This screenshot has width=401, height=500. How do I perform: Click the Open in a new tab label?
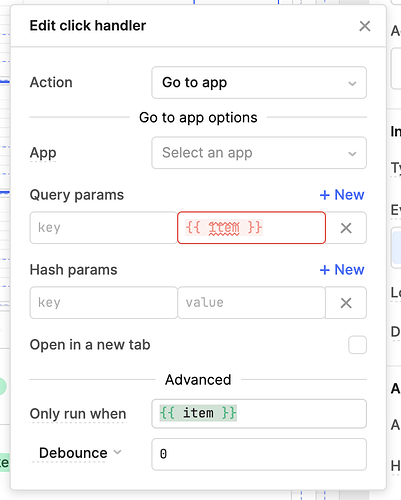click(90, 345)
